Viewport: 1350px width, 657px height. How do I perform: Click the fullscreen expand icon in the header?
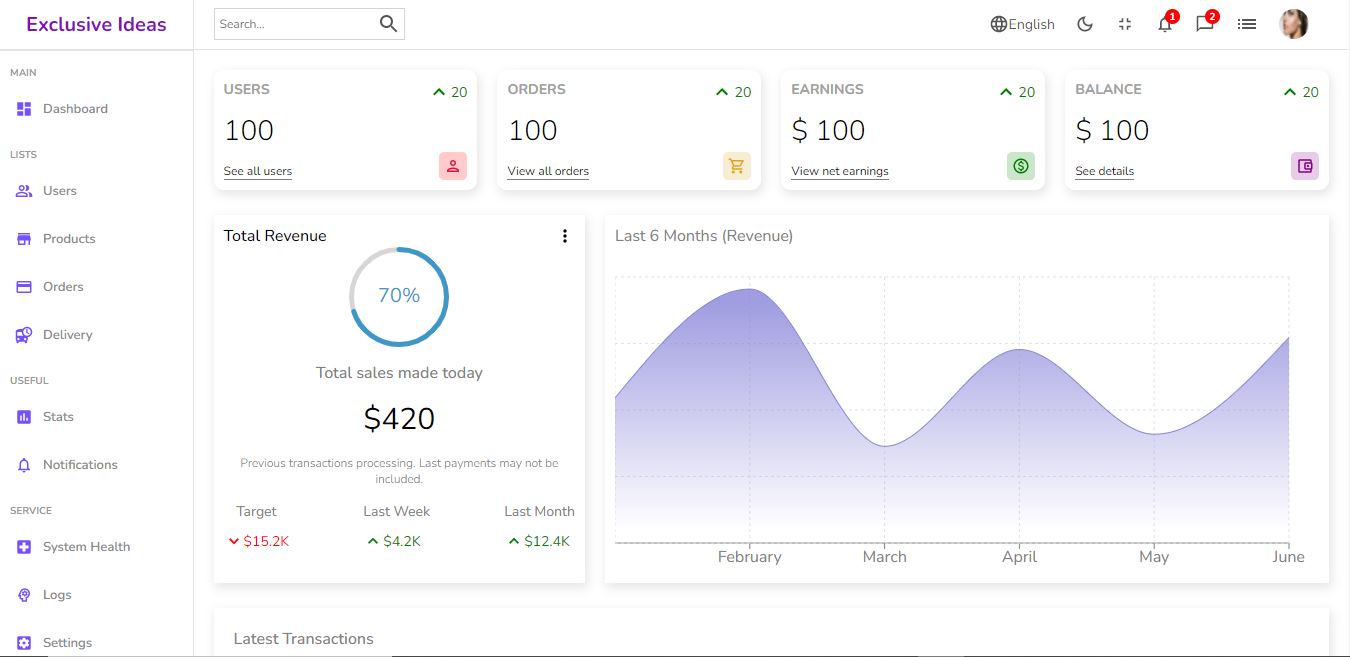1125,24
